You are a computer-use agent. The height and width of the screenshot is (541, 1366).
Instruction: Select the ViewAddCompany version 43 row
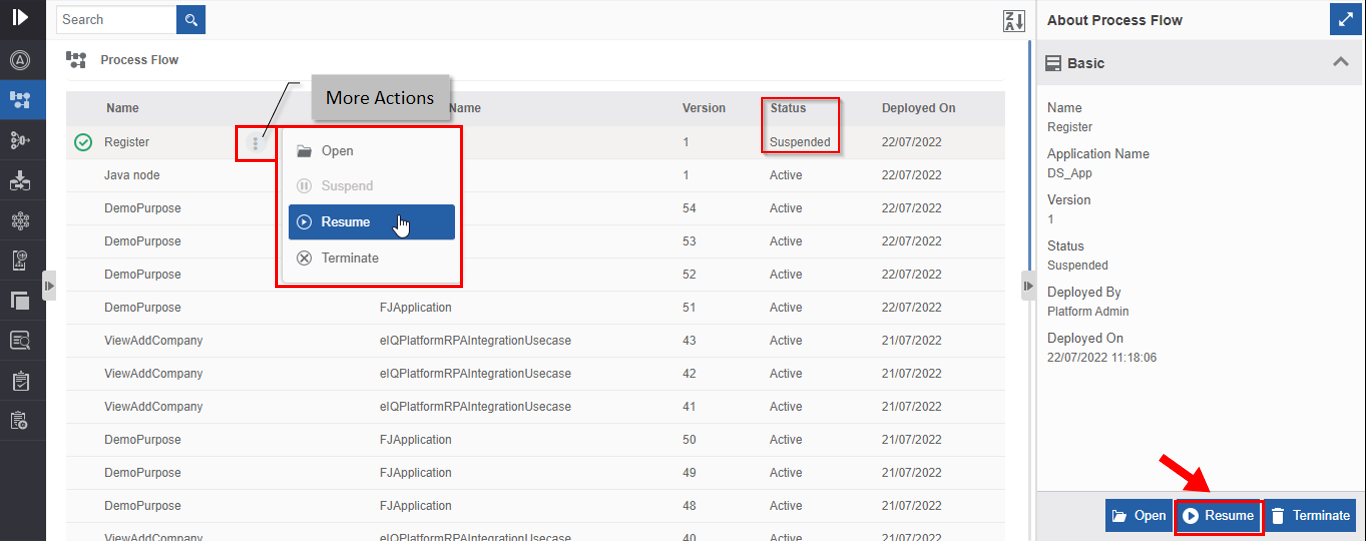pyautogui.click(x=535, y=341)
